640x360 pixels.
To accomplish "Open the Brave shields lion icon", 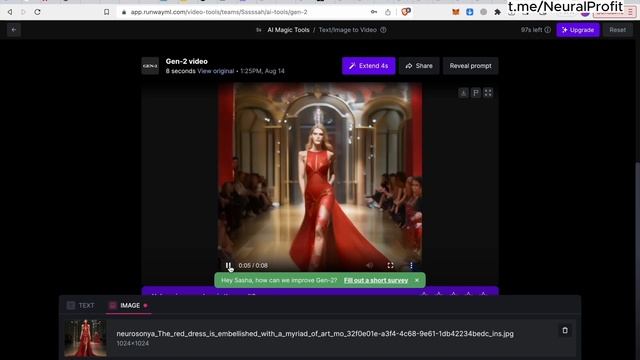I will pos(406,12).
